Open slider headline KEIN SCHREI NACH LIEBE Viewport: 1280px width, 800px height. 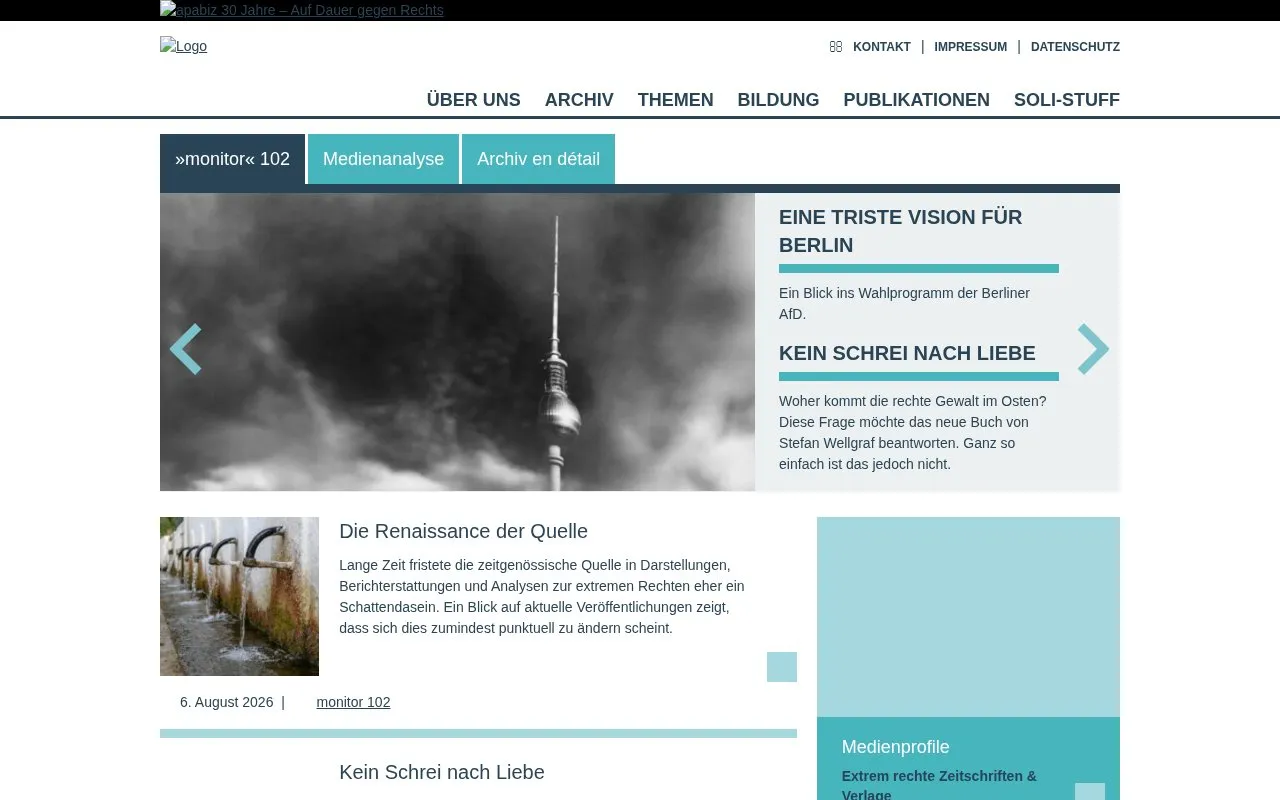coord(907,353)
